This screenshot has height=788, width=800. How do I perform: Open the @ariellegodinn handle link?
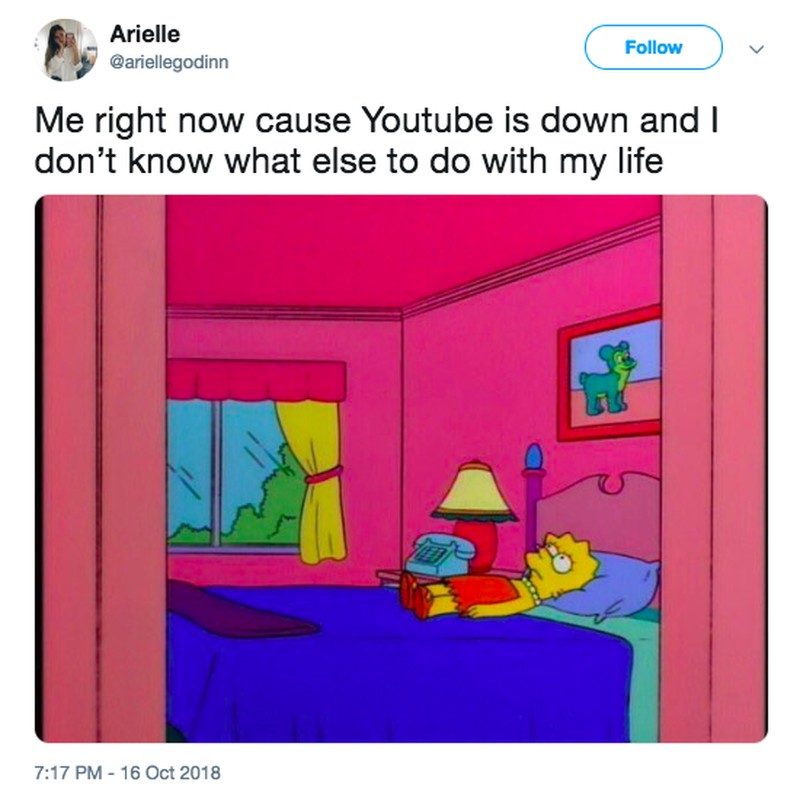(169, 62)
